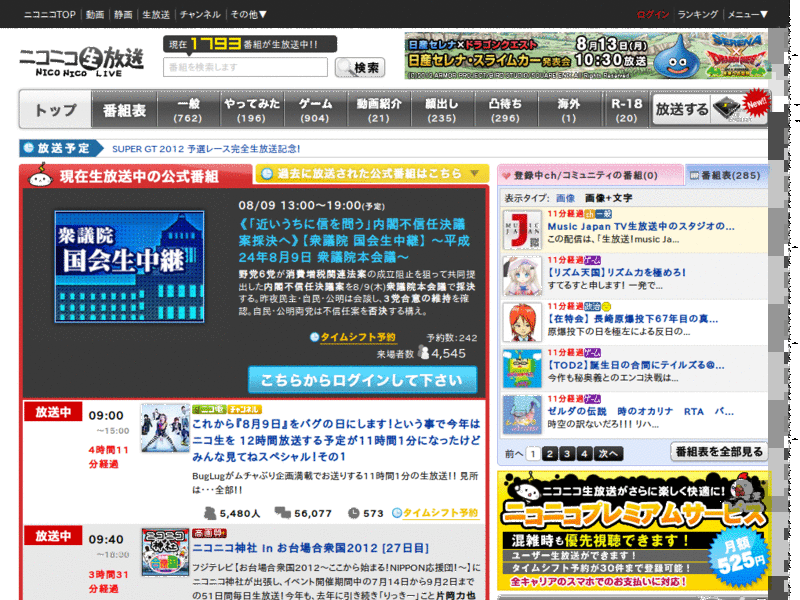Open SUPER GT 2012 broadcast schedule link
Viewport: 800px width, 600px height.
click(x=206, y=149)
